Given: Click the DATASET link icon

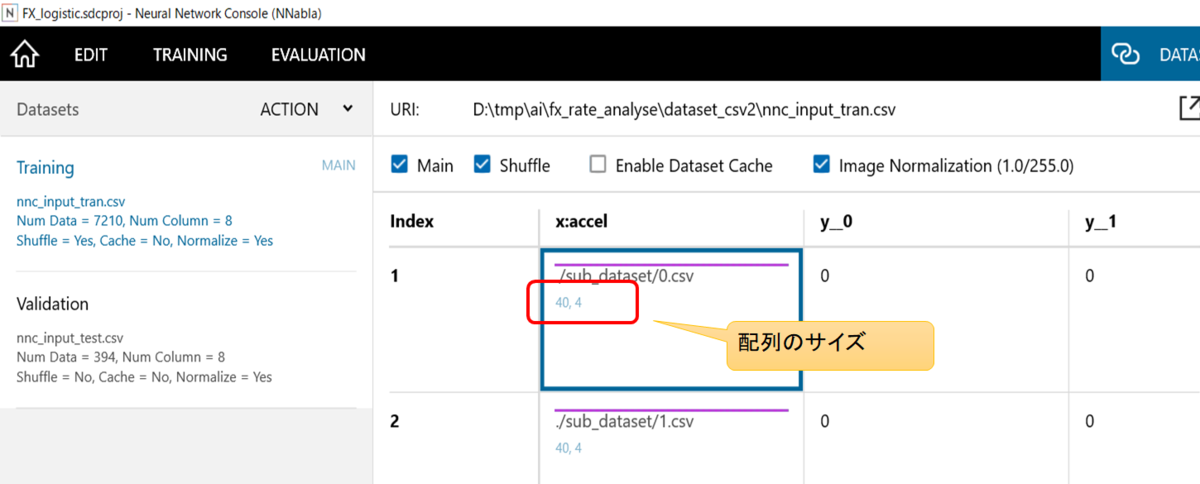Looking at the screenshot, I should (x=1126, y=55).
